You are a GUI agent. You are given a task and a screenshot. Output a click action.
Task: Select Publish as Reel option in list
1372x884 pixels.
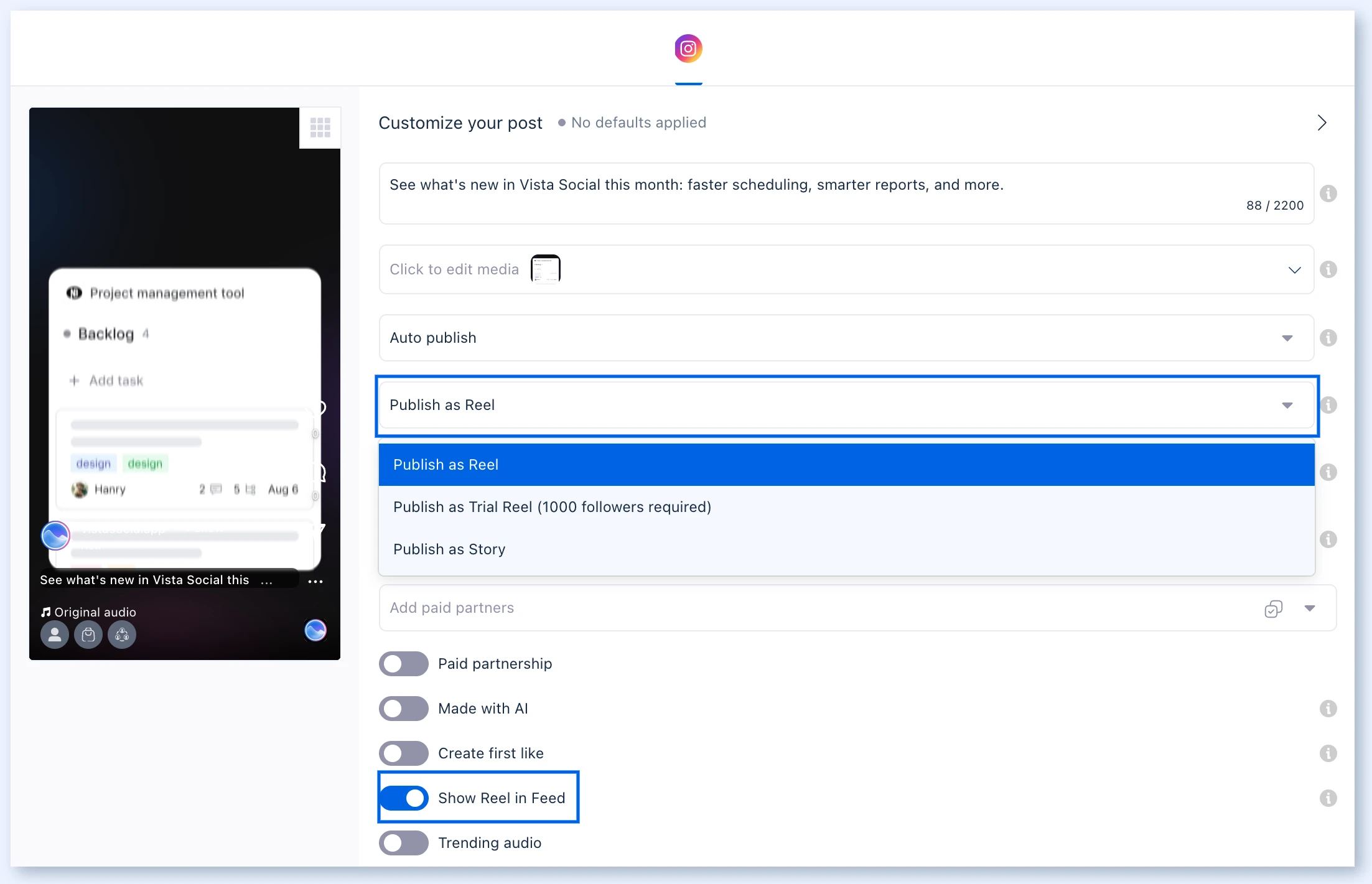tap(846, 465)
